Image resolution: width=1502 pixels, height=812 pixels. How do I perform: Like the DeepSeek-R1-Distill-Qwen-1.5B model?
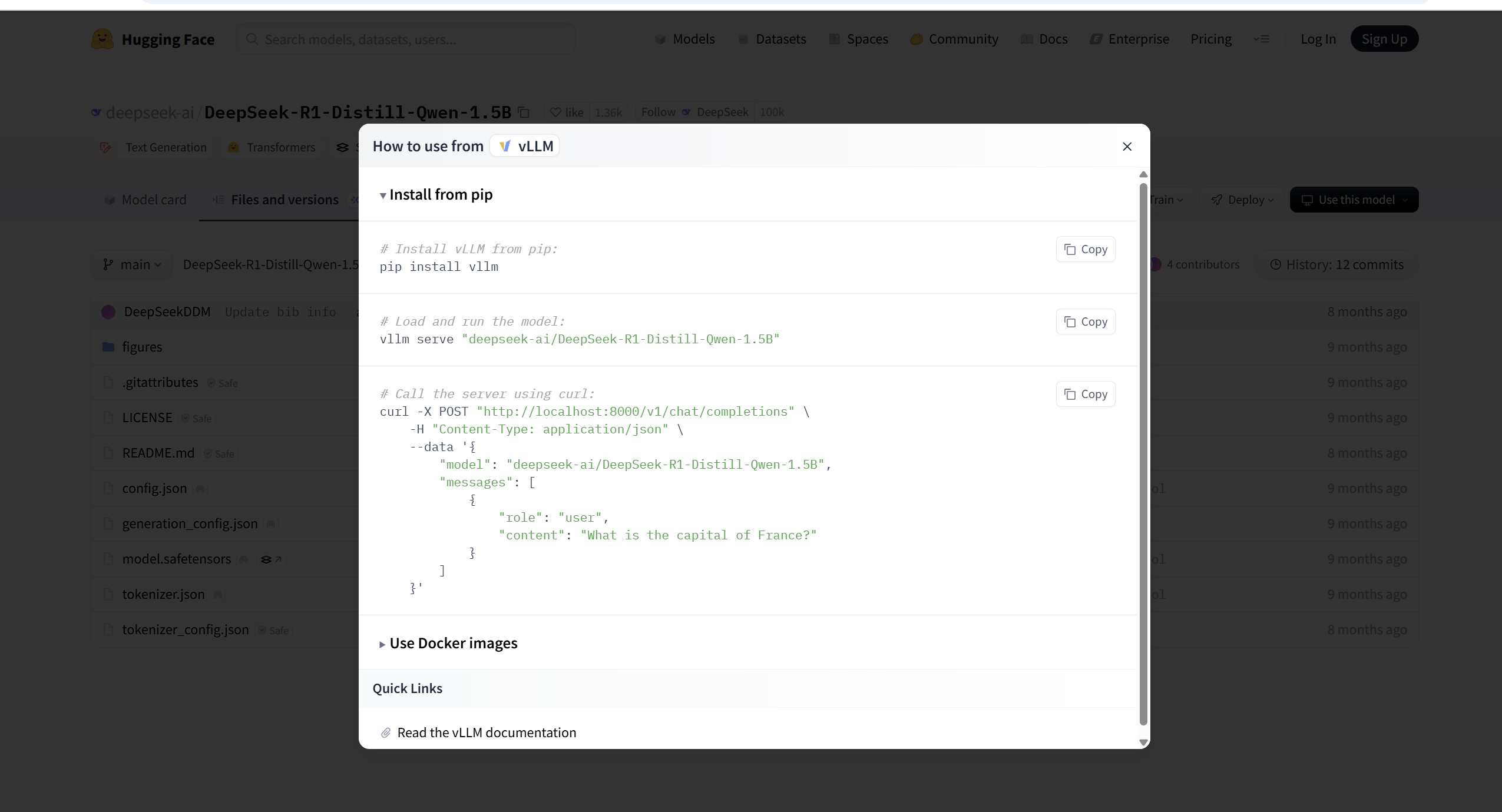coord(566,112)
